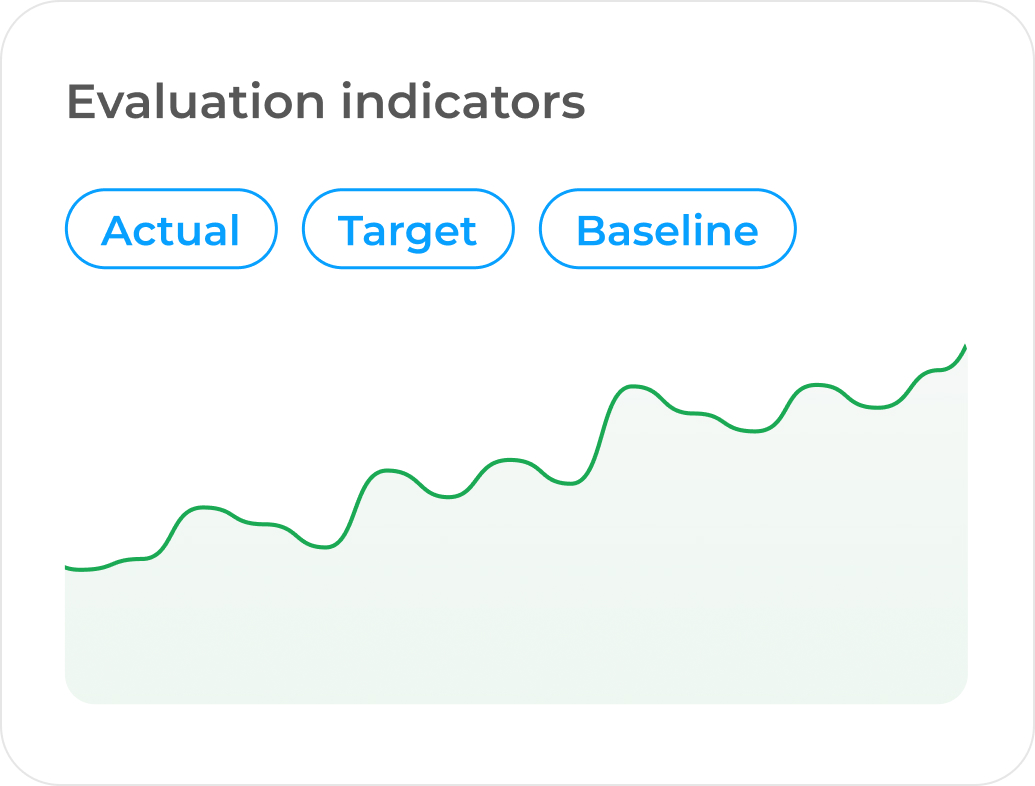
Task: Click the last trough before the final rise
Action: (876, 408)
